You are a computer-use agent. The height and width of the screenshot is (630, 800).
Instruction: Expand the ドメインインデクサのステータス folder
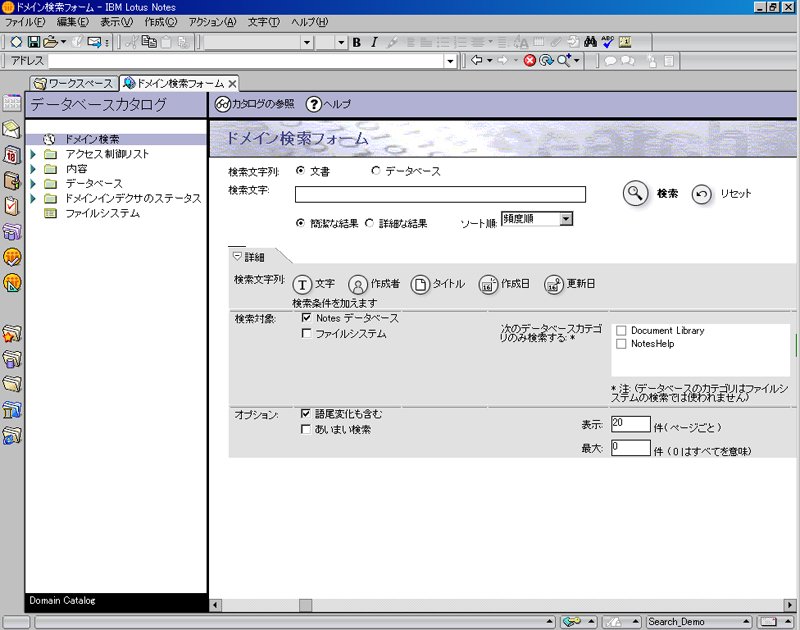[x=33, y=198]
